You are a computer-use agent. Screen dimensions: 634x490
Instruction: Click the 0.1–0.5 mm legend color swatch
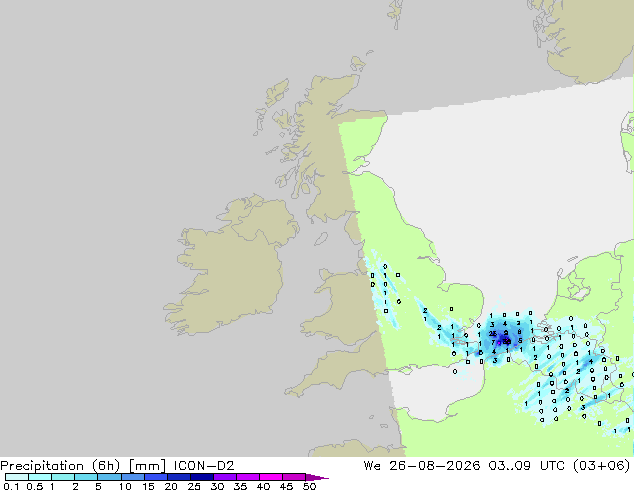click(x=17, y=477)
